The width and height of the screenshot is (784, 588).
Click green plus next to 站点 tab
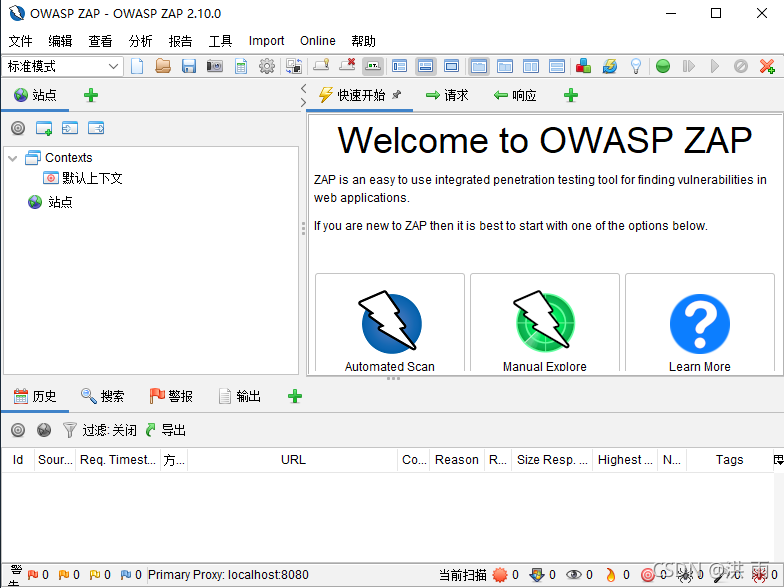click(x=91, y=95)
